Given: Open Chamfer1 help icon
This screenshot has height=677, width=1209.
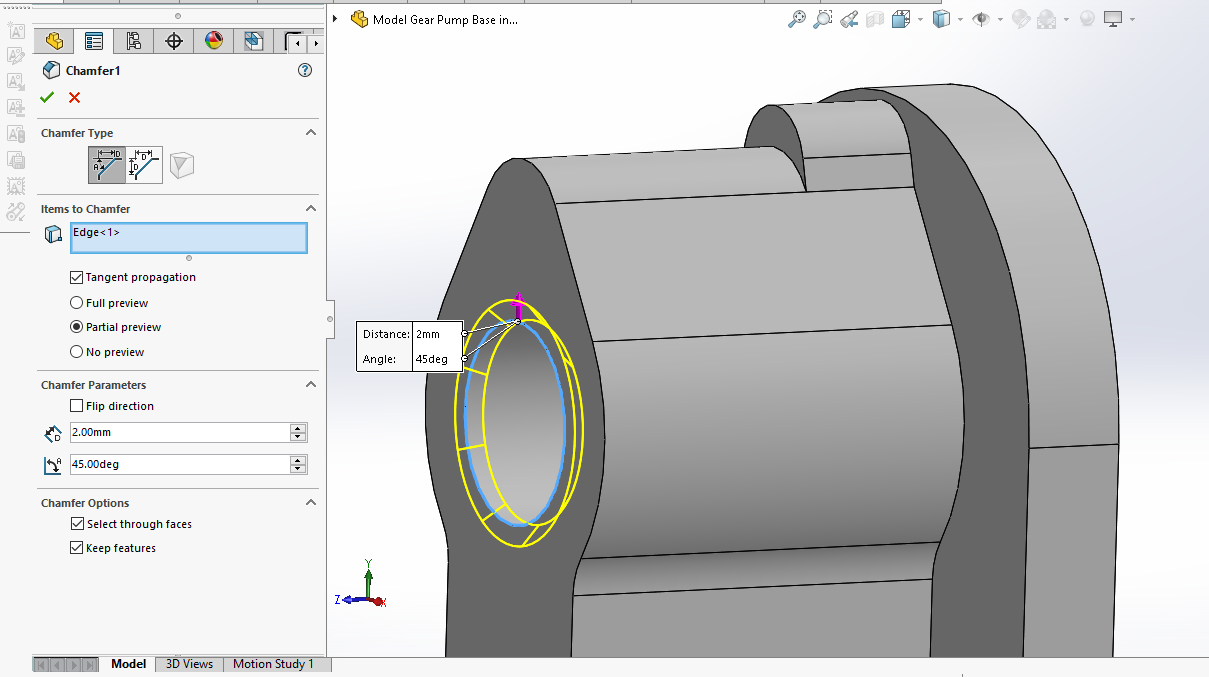Looking at the screenshot, I should 305,70.
